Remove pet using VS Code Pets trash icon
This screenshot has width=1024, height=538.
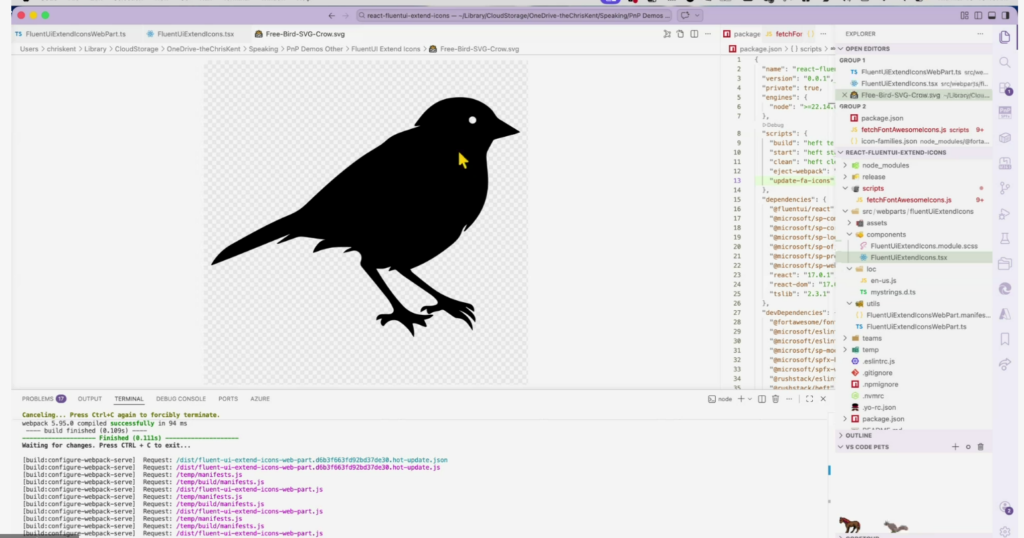coord(981,447)
